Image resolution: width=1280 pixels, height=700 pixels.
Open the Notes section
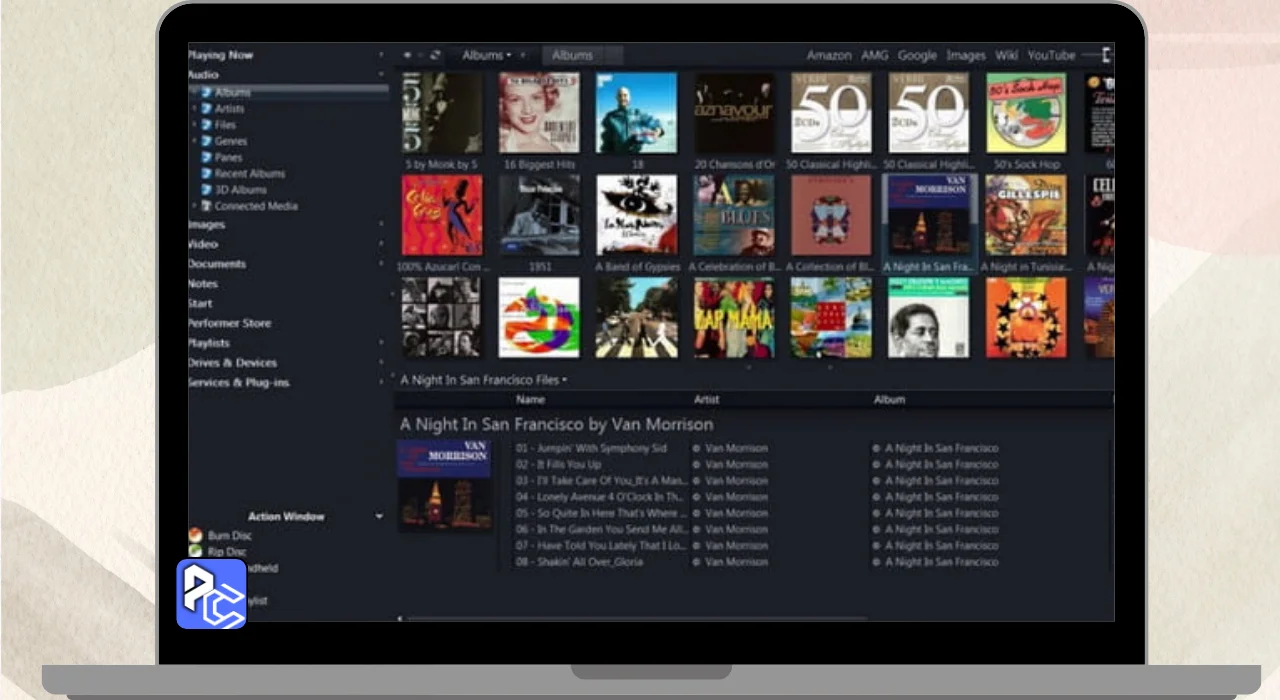[203, 283]
